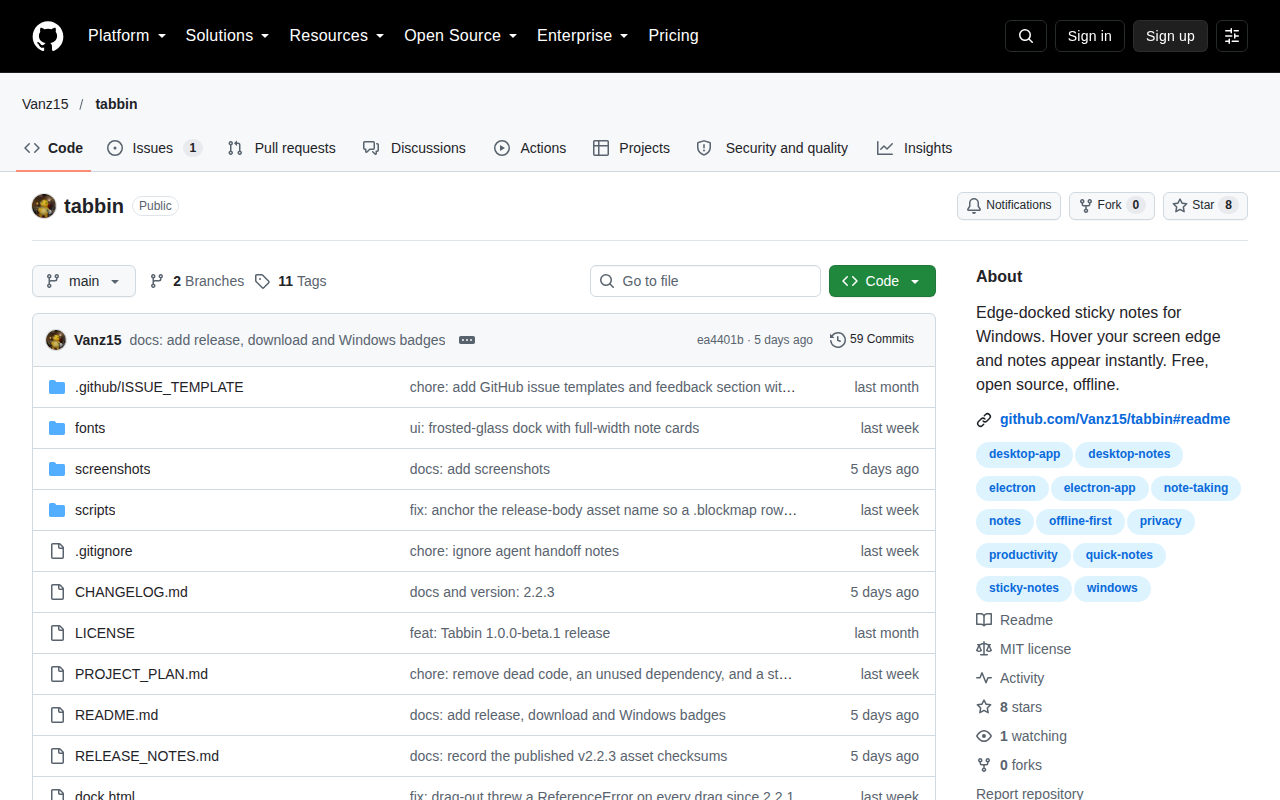Open the 59 Commits history

(x=872, y=340)
